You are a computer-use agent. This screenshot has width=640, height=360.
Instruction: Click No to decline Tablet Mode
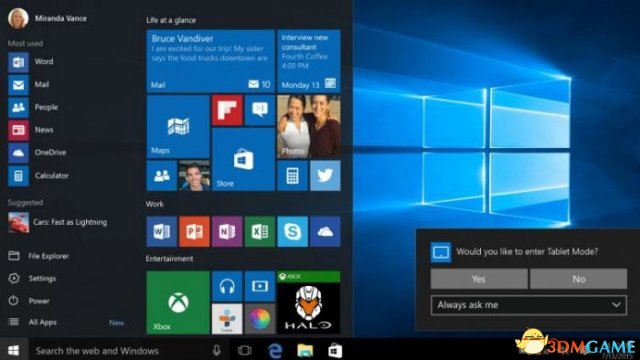point(578,279)
